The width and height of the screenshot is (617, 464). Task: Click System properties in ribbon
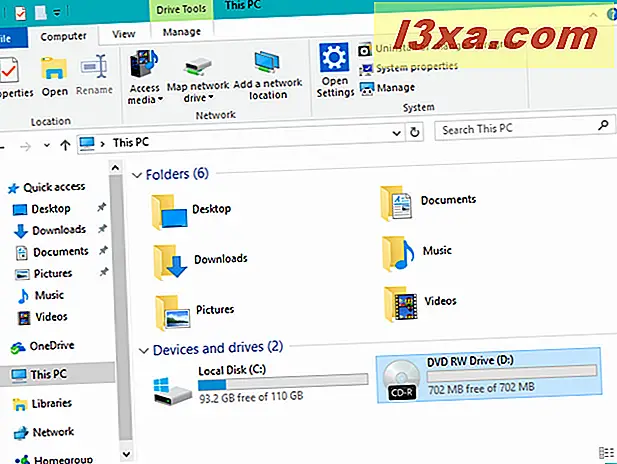[x=409, y=68]
